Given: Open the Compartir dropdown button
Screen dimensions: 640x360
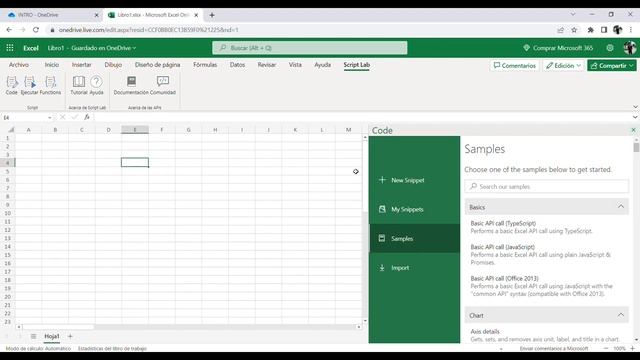Looking at the screenshot, I should point(611,65).
